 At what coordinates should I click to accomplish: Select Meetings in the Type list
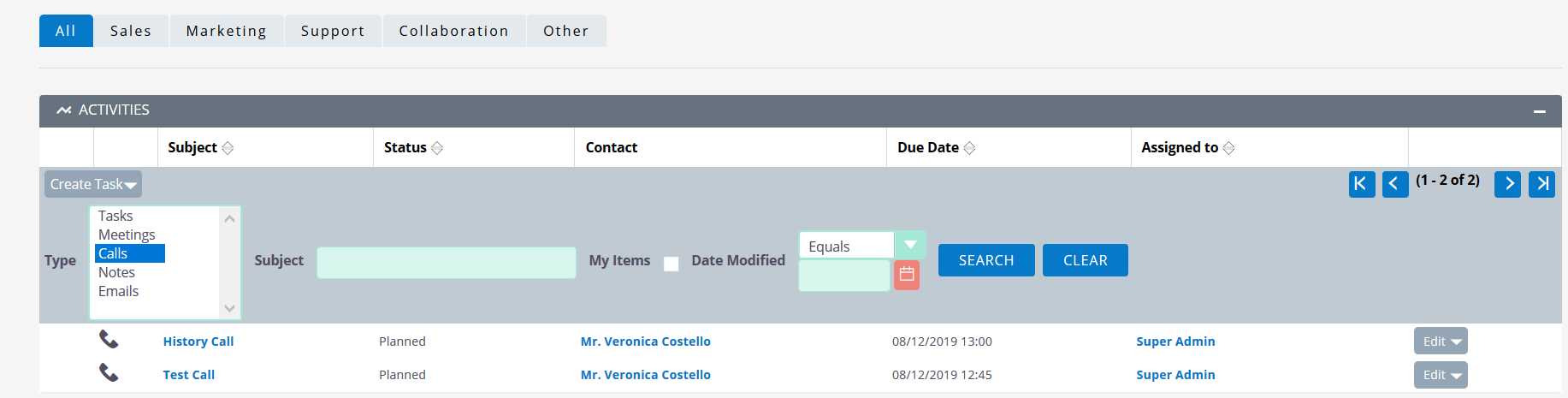click(127, 235)
